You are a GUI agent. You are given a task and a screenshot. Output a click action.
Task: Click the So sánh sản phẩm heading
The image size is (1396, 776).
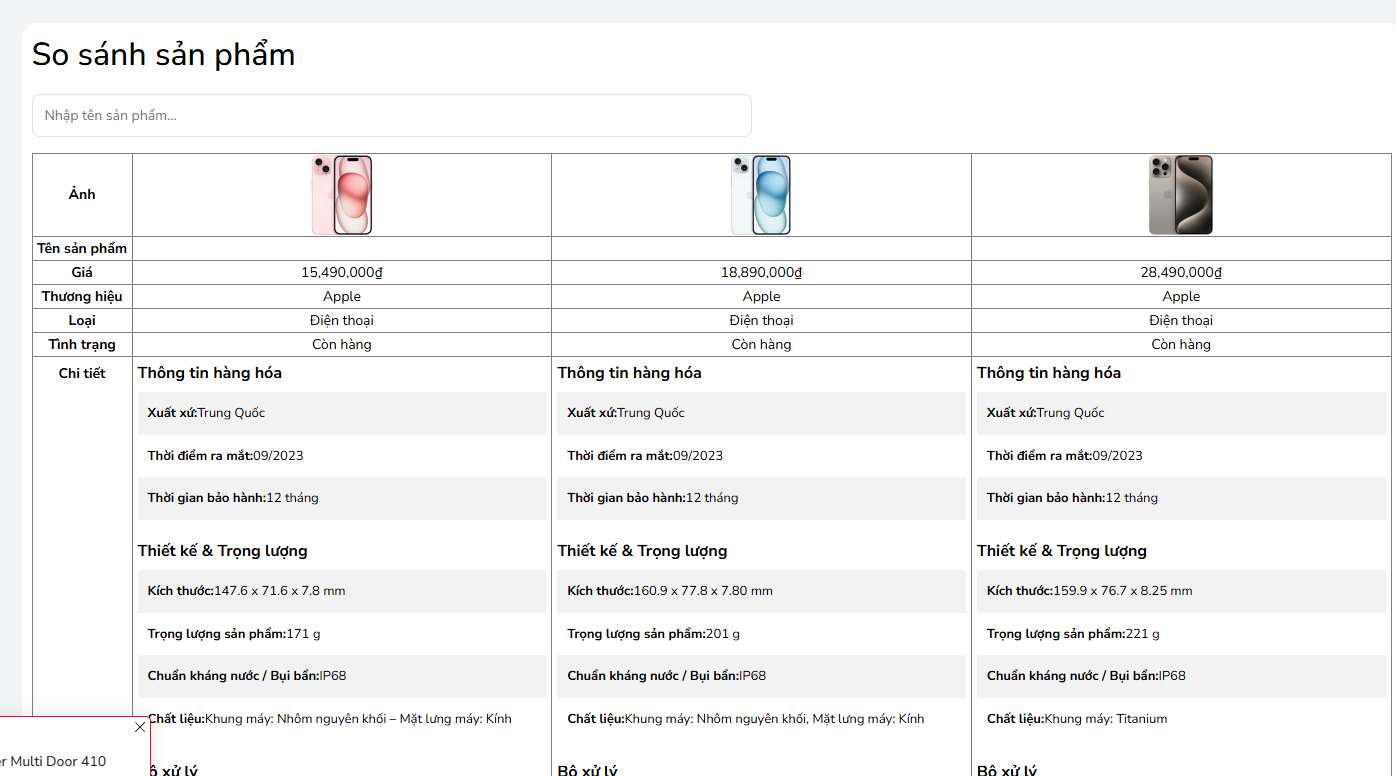(x=164, y=55)
